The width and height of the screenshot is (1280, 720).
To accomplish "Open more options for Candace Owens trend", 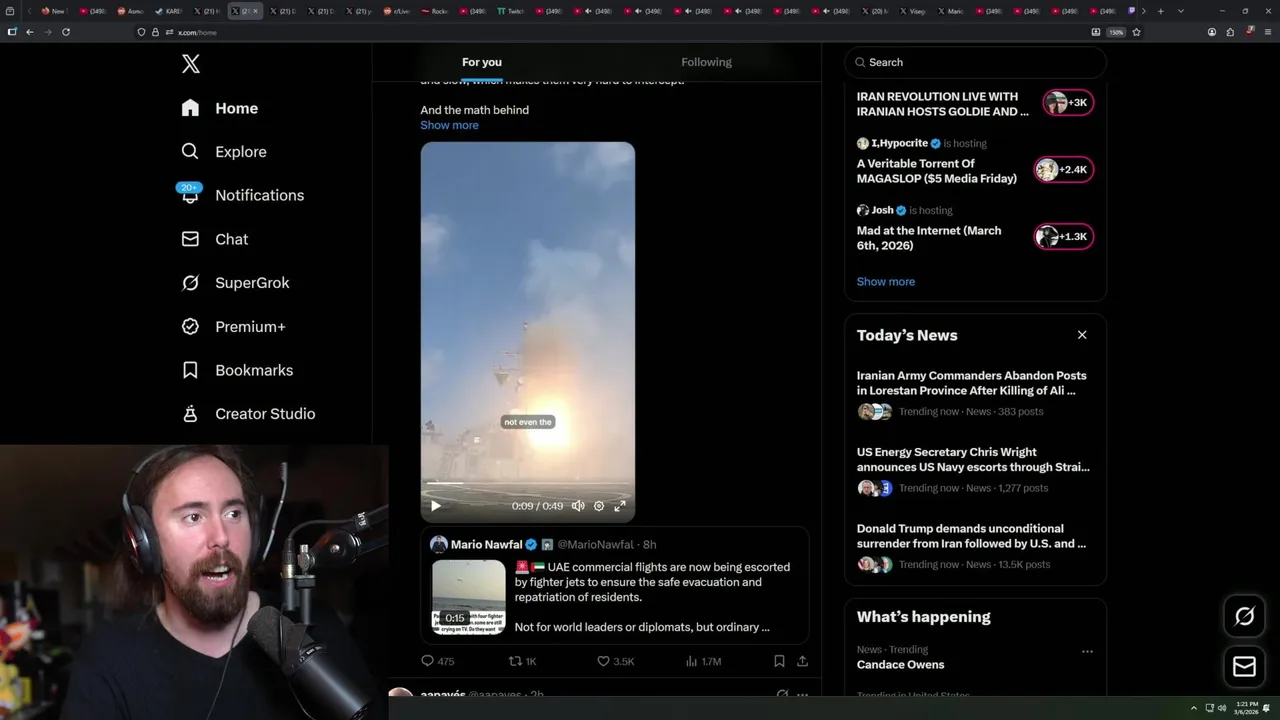I will tap(1087, 651).
